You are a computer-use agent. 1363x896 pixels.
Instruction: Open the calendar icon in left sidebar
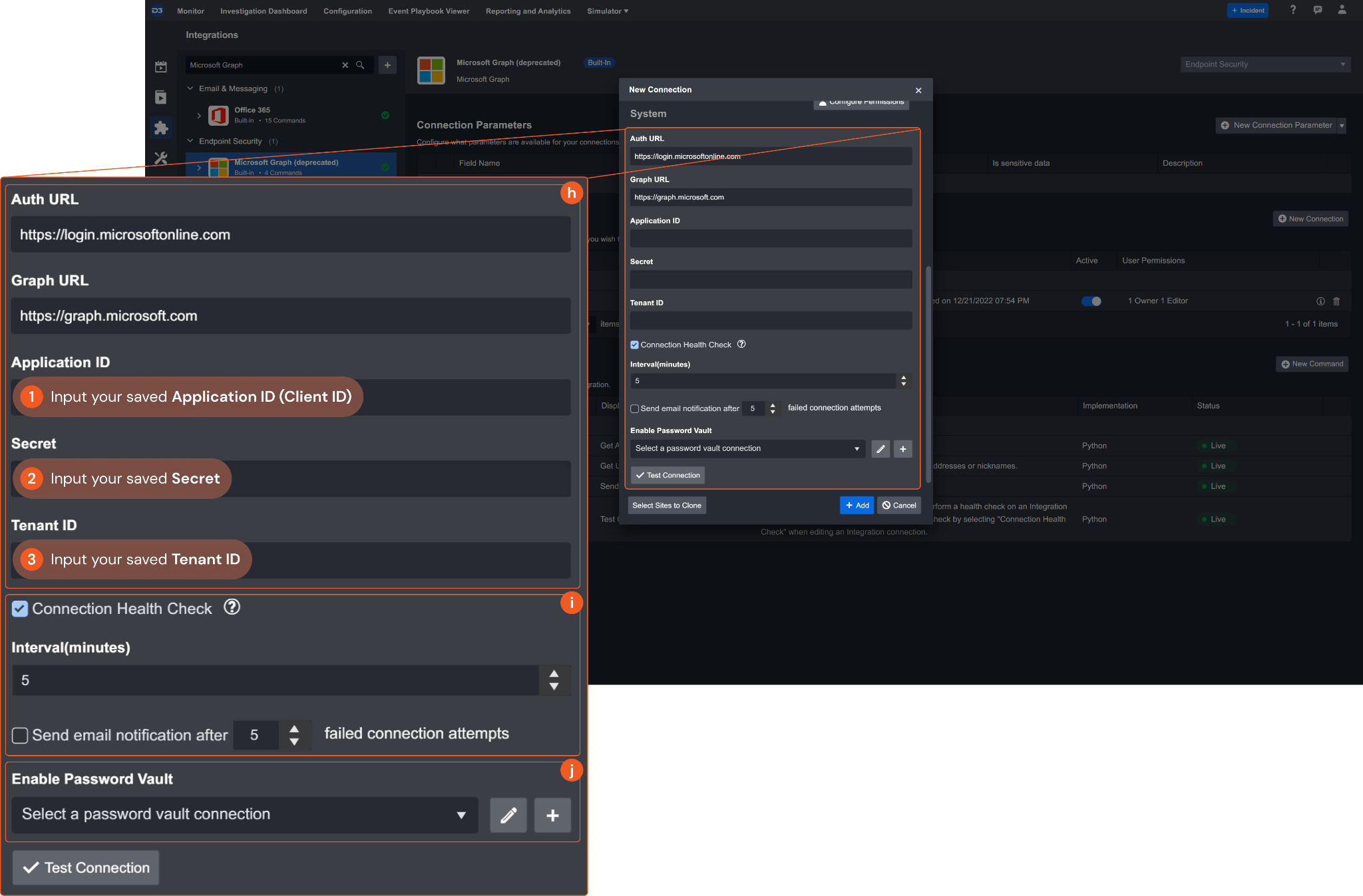pos(160,67)
